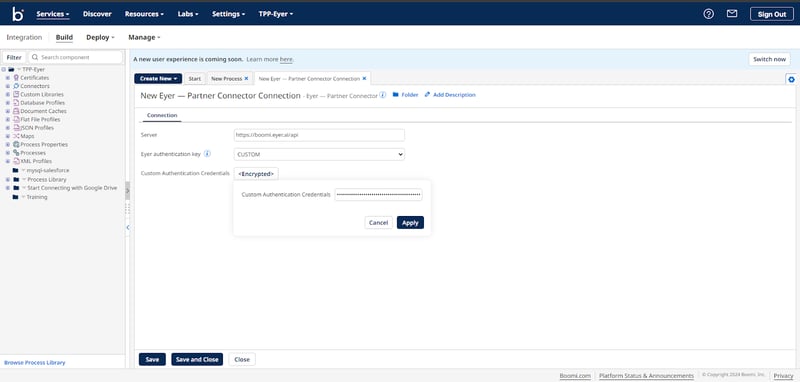Click info icon beside Eyer authentication key
This screenshot has width=800, height=382.
[x=207, y=154]
